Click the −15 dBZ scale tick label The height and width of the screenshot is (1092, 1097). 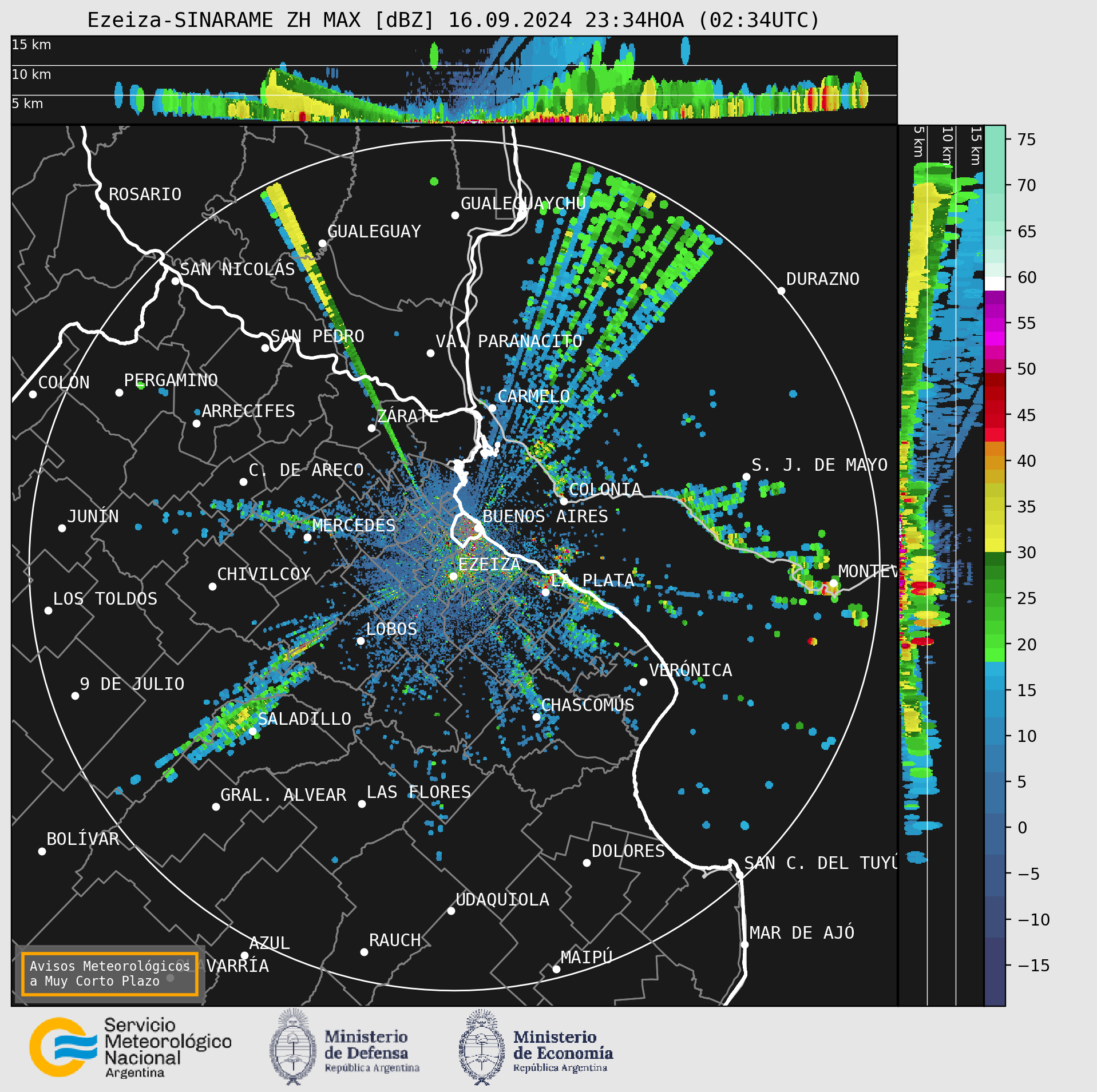(1033, 966)
